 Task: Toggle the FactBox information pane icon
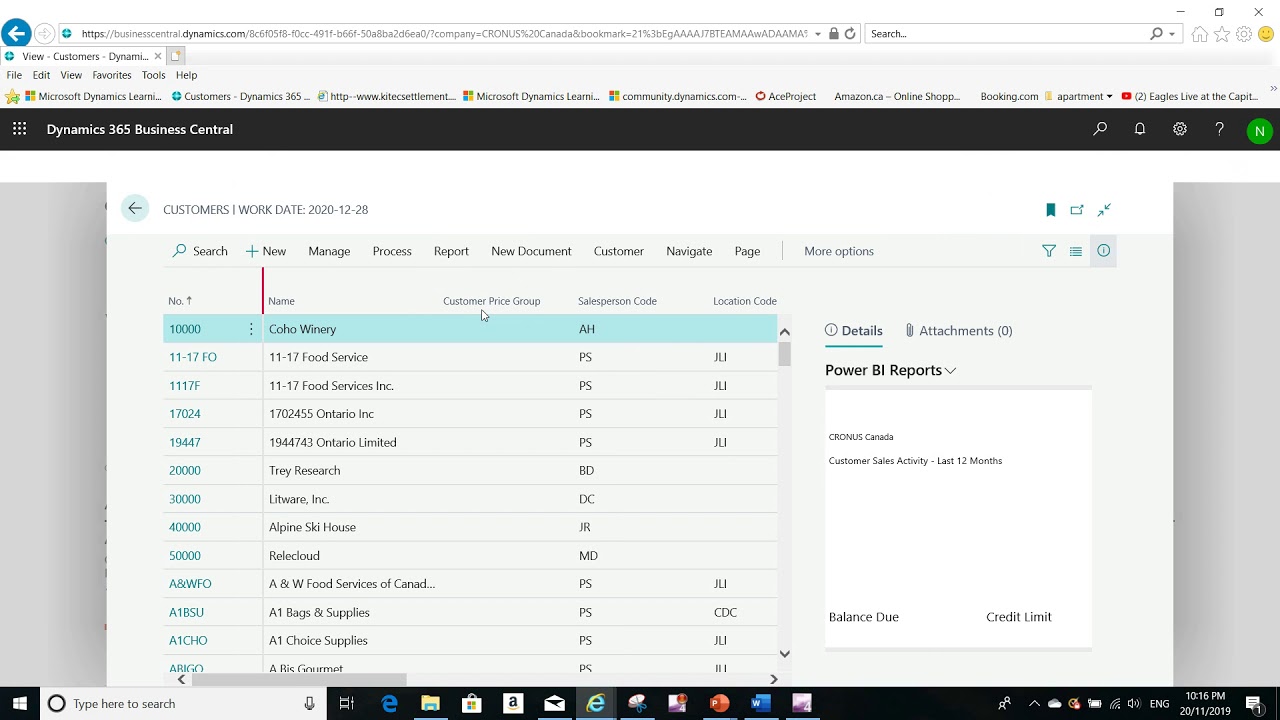(x=1103, y=251)
